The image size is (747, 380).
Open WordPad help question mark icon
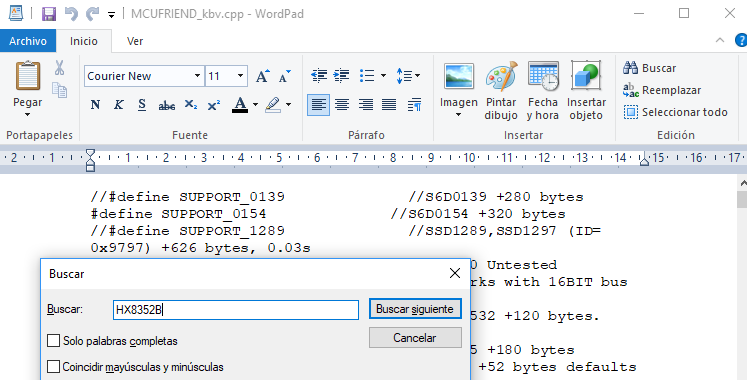741,40
